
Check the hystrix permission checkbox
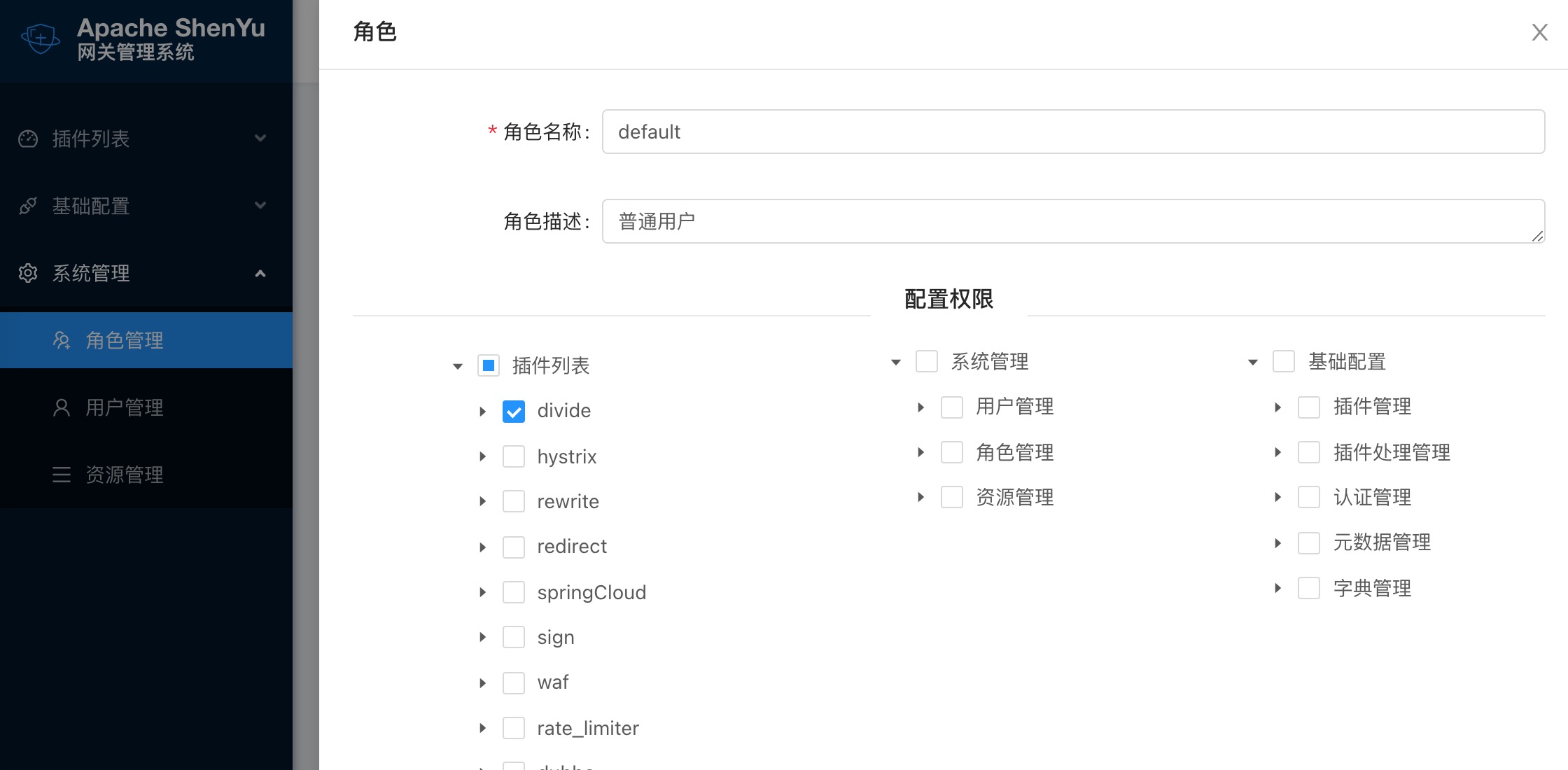(x=514, y=456)
